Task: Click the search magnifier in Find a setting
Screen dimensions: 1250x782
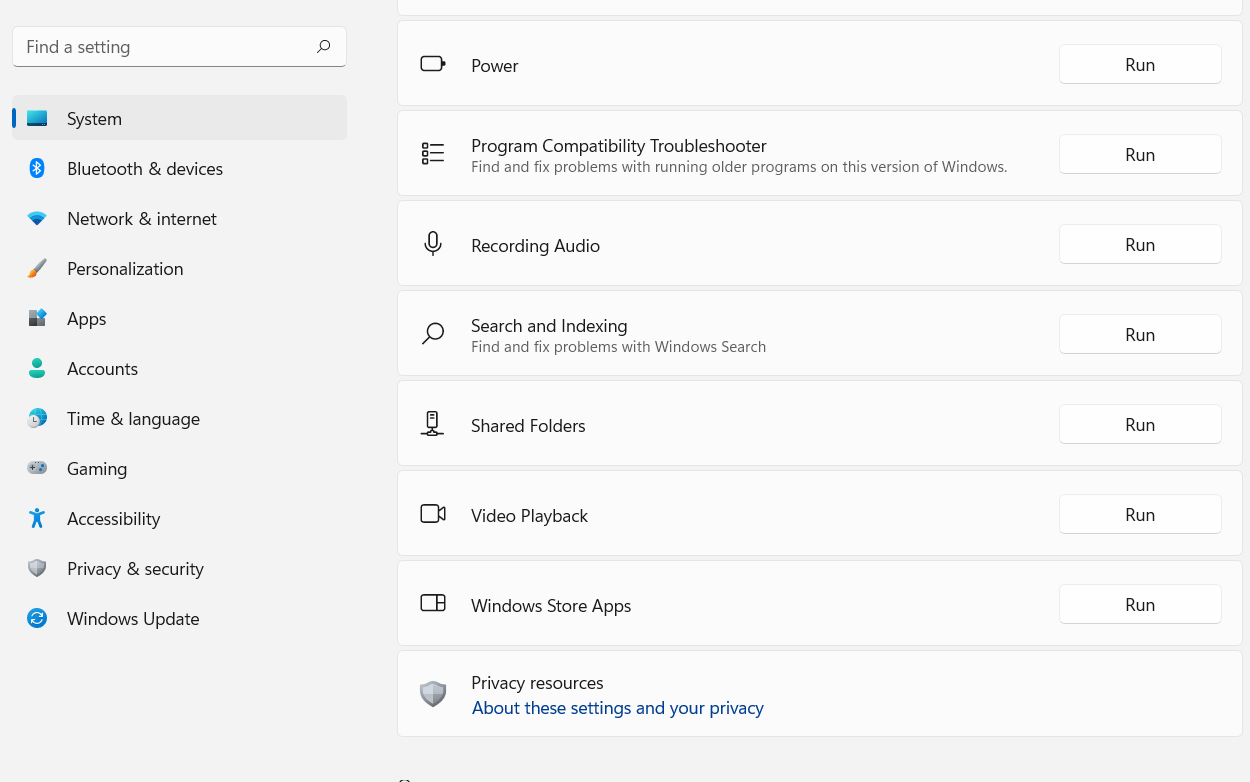Action: [323, 46]
